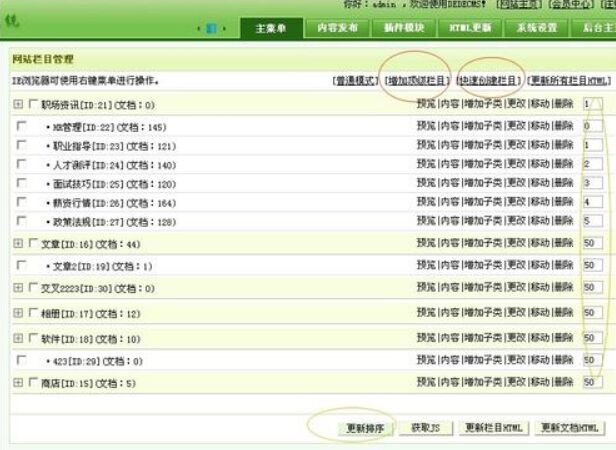Select the checkbox for 文章2[ID:19]

point(21,265)
